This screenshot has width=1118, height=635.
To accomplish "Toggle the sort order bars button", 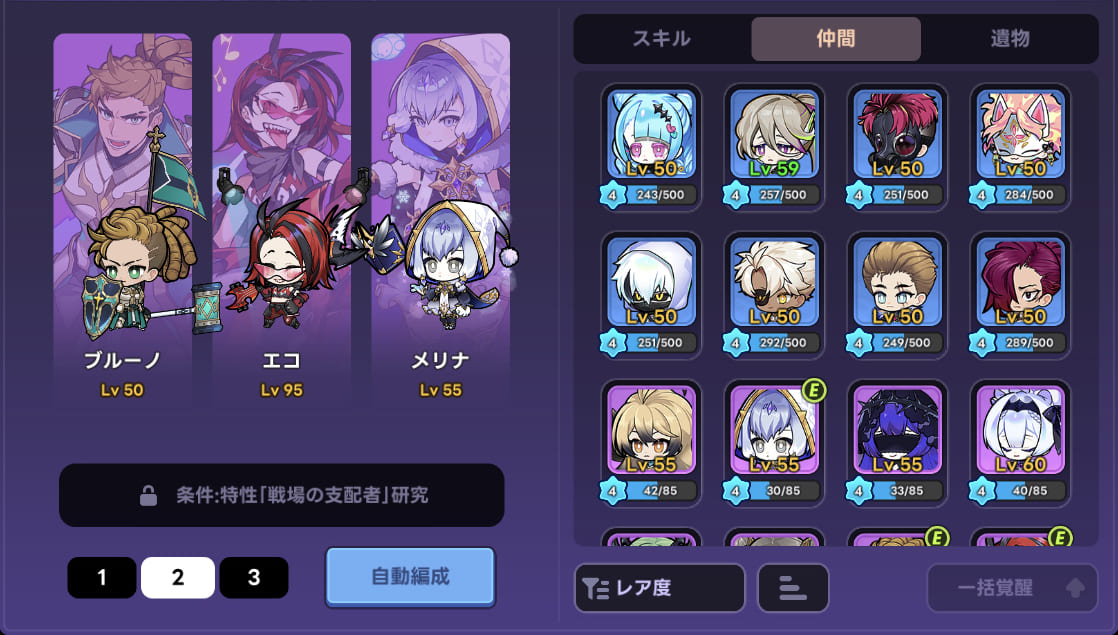I will tap(793, 588).
